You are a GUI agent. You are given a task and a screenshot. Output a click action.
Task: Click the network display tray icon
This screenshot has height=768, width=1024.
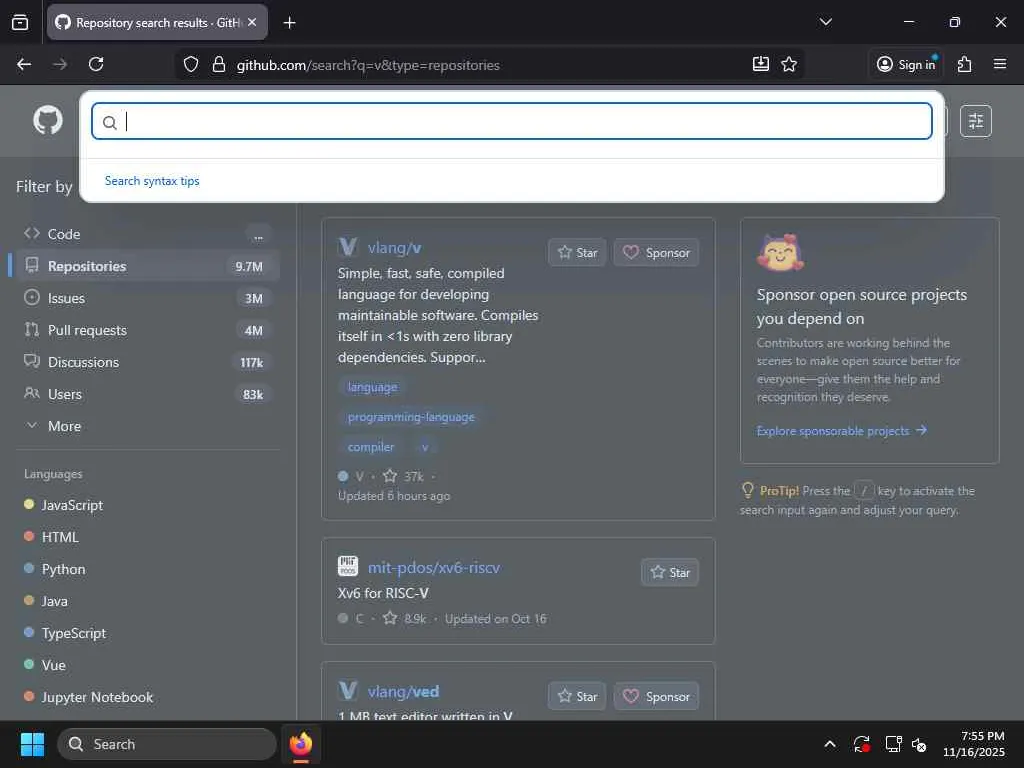pyautogui.click(x=893, y=744)
